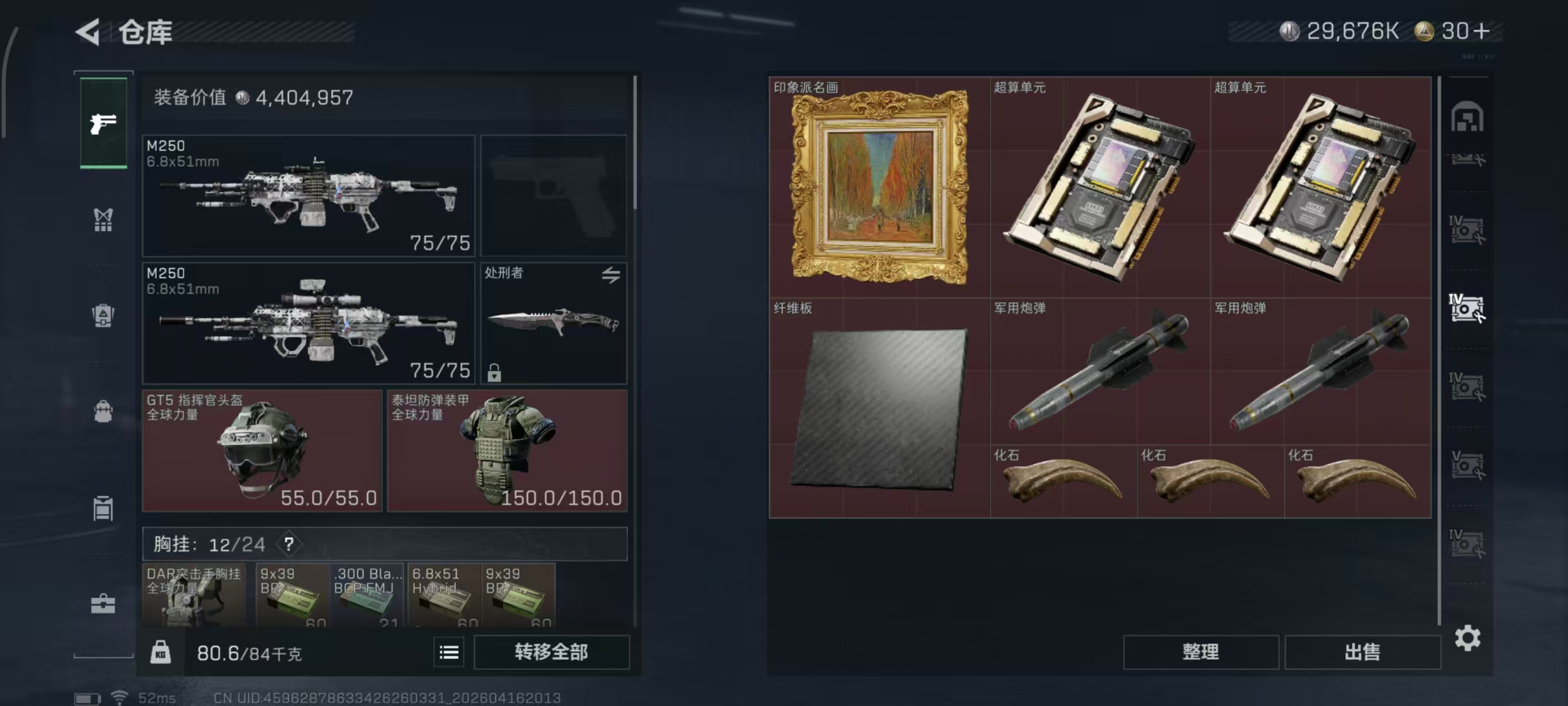
Task: Select the weapons tab with pistol icon
Action: pyautogui.click(x=104, y=123)
